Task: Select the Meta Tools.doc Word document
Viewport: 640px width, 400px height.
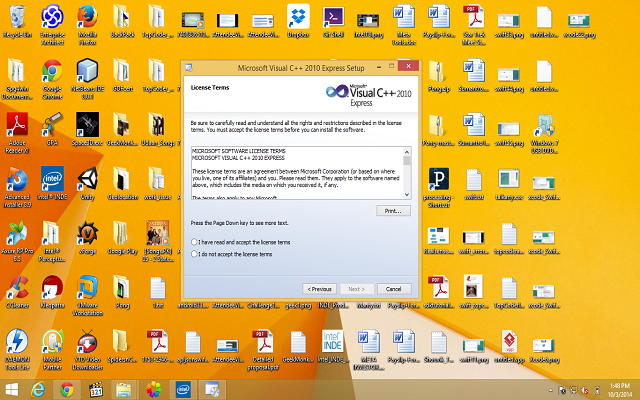Action: [404, 24]
